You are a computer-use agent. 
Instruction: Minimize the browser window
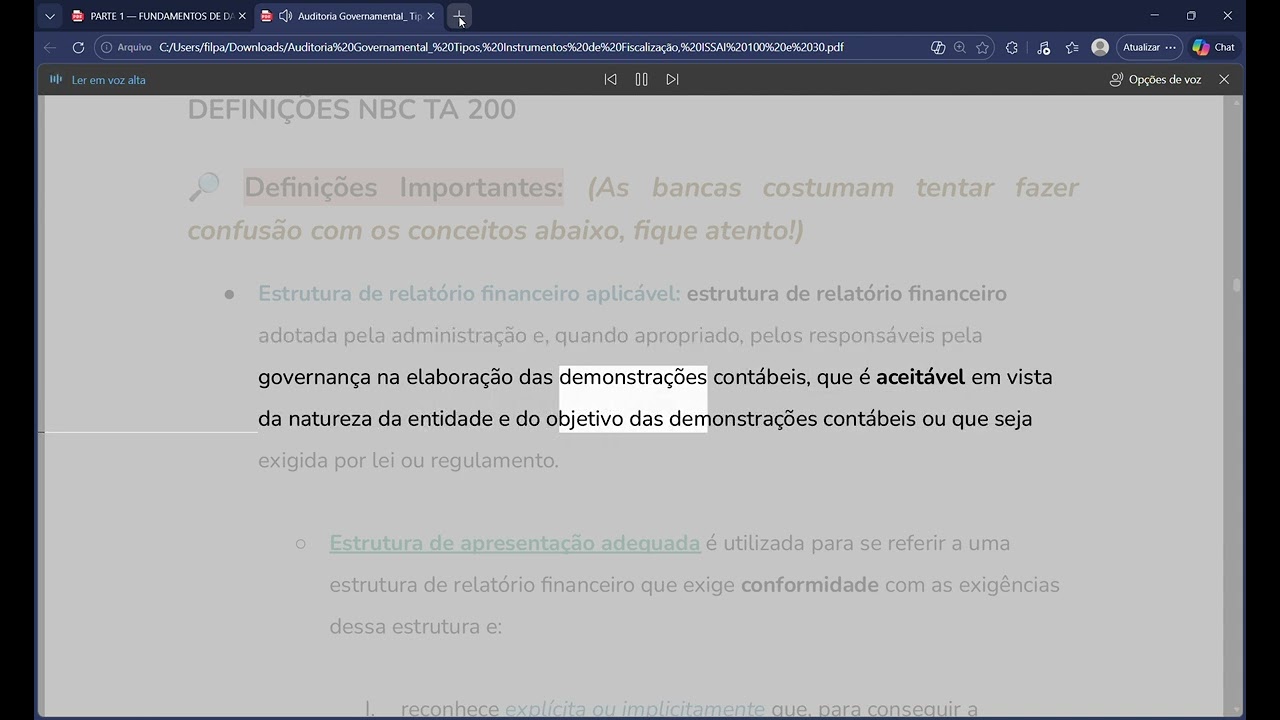[1155, 16]
